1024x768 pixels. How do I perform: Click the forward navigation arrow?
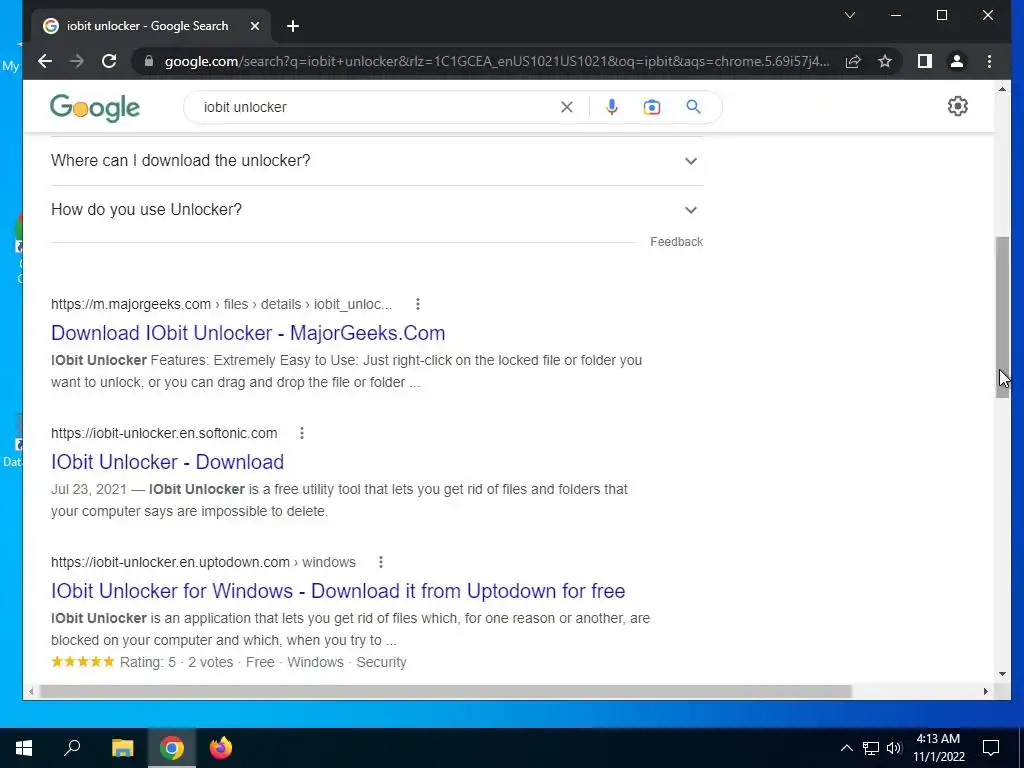point(76,61)
